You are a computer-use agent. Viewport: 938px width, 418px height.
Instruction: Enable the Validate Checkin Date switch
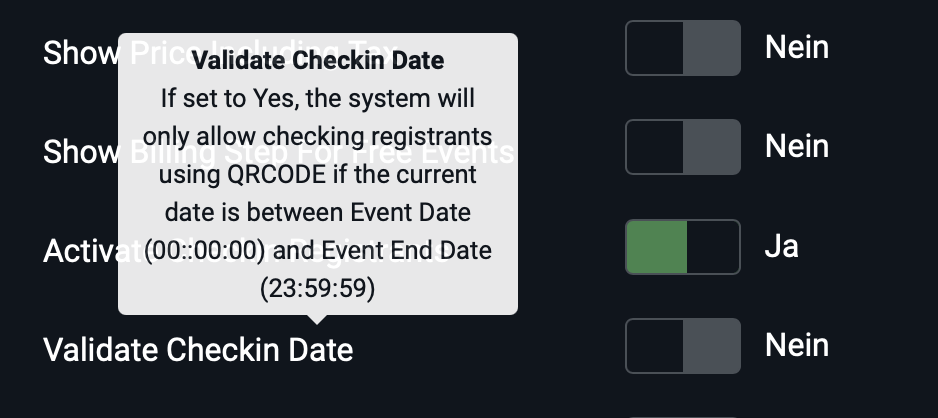tap(683, 346)
